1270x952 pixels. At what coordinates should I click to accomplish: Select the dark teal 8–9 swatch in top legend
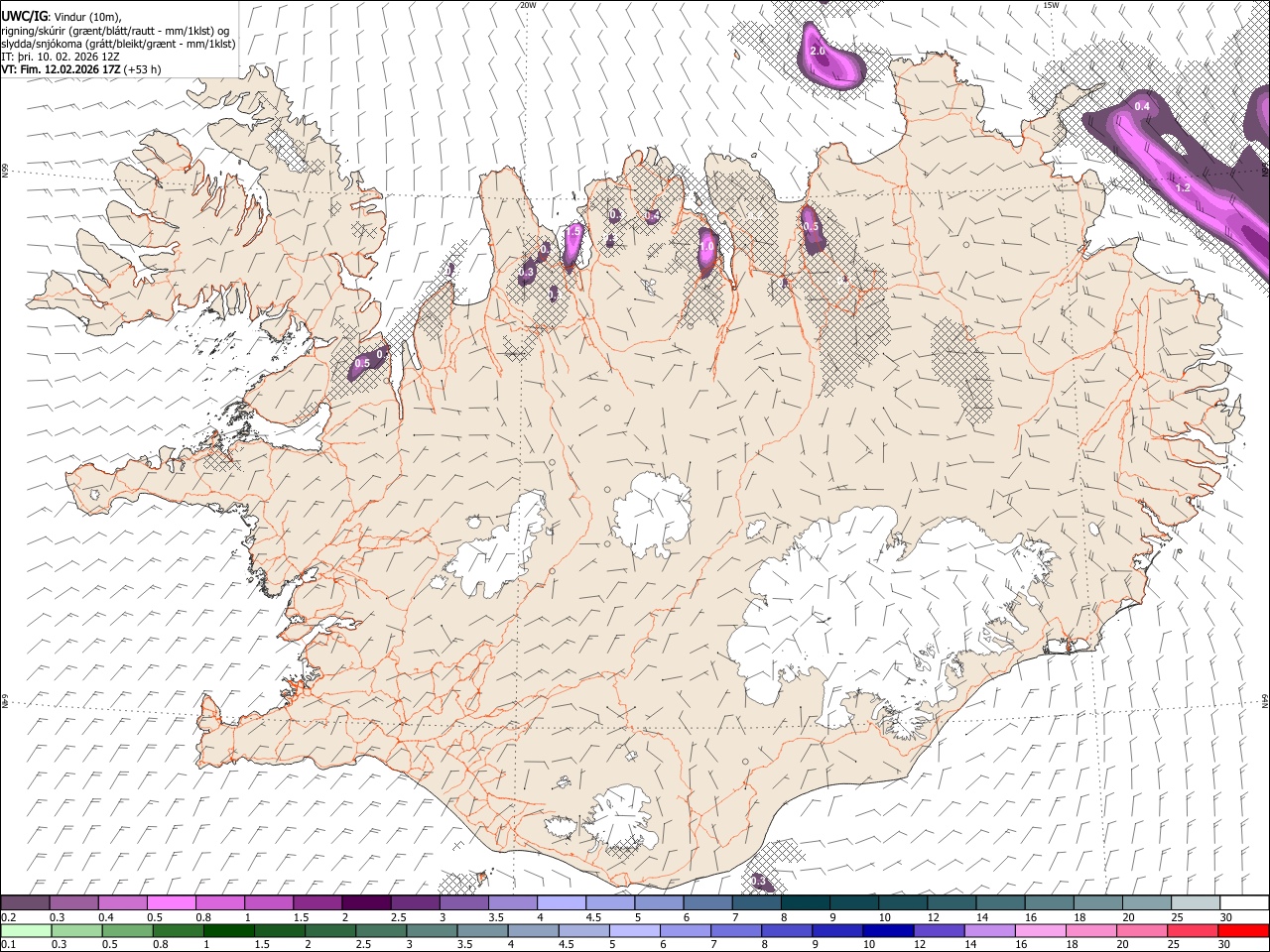click(805, 902)
